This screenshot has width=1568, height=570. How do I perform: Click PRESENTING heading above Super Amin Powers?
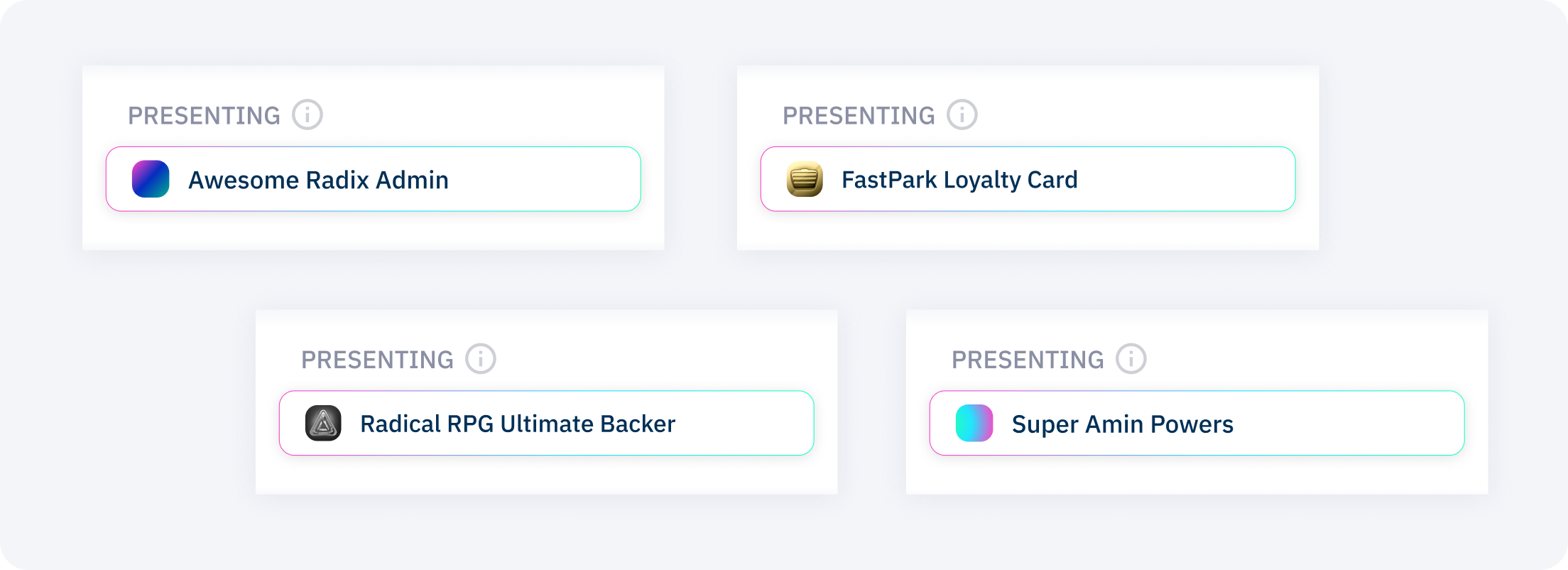tap(1028, 360)
